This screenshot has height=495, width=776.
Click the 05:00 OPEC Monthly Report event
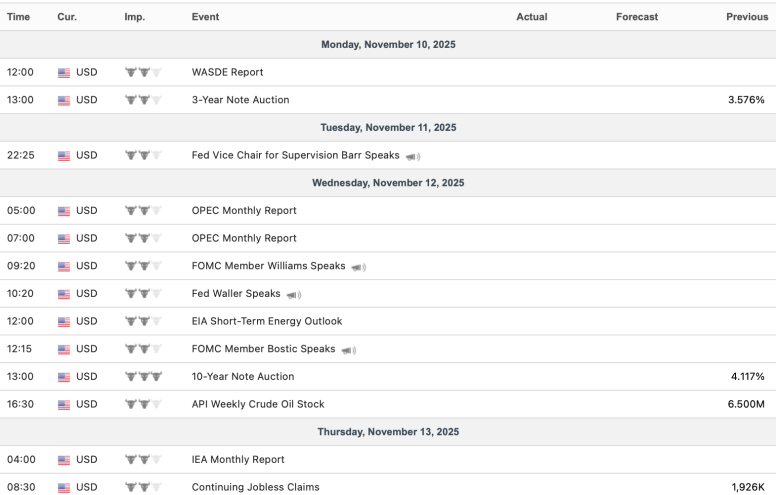pos(243,211)
